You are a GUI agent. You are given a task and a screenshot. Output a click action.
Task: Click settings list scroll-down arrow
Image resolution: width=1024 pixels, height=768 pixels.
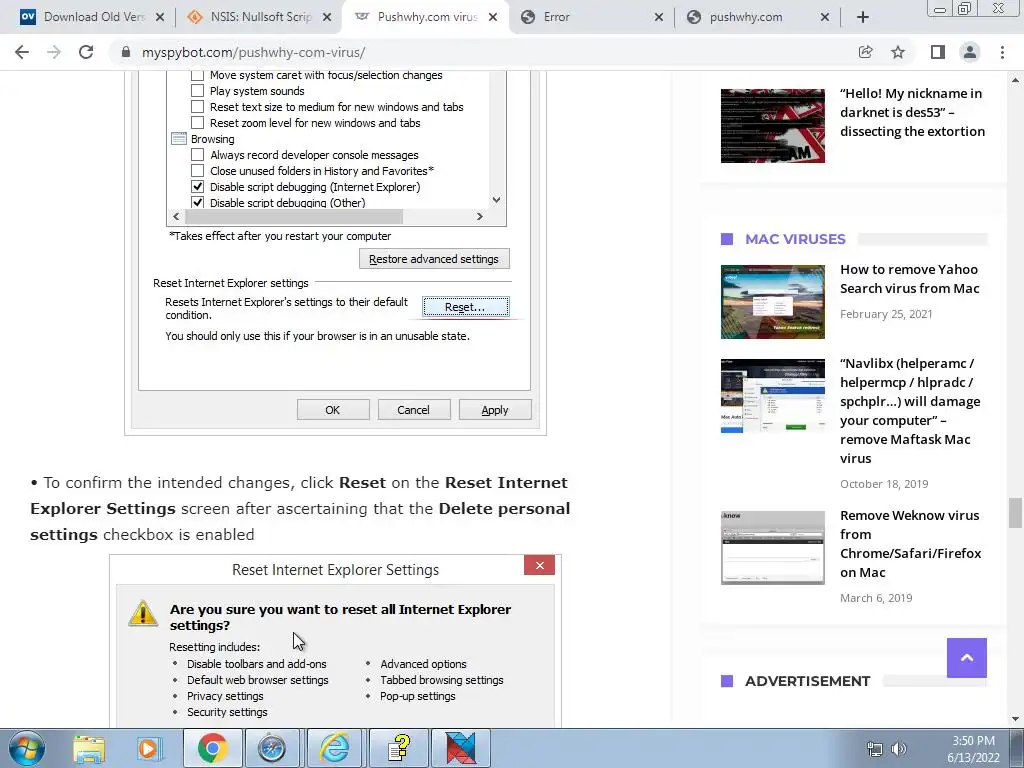pos(496,200)
